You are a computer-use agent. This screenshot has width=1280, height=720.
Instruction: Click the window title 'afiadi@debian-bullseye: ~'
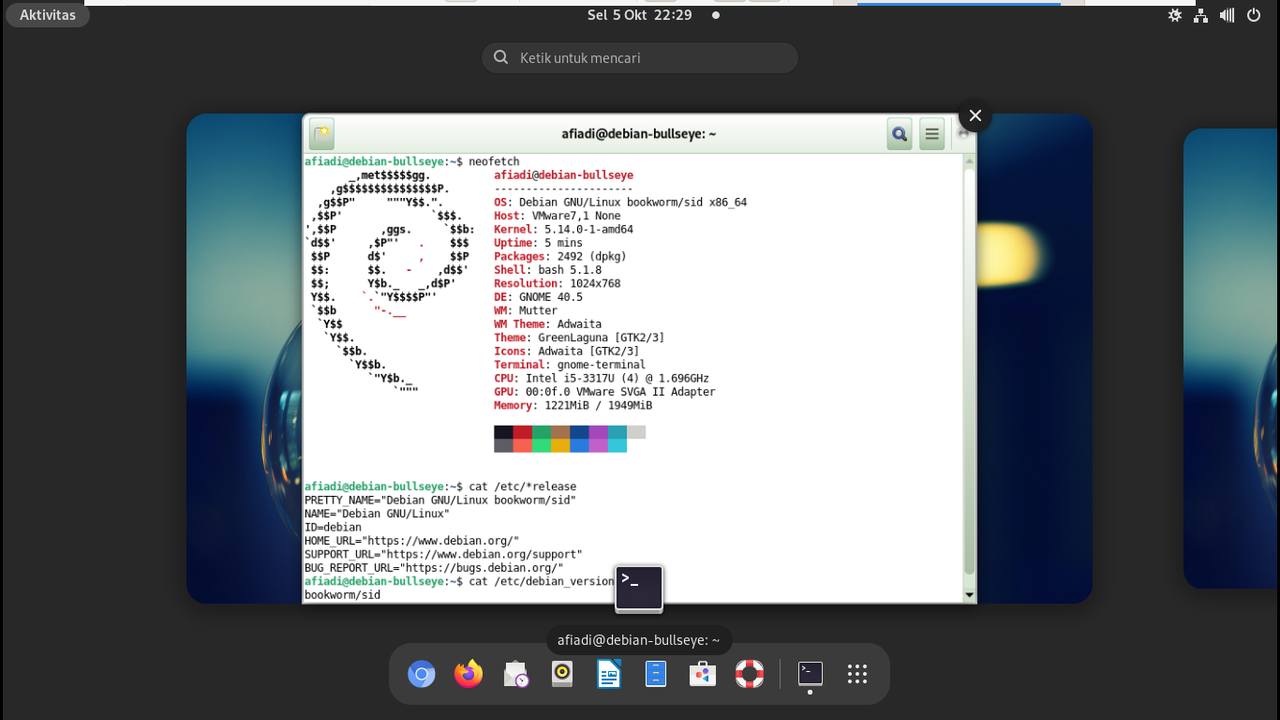[638, 134]
